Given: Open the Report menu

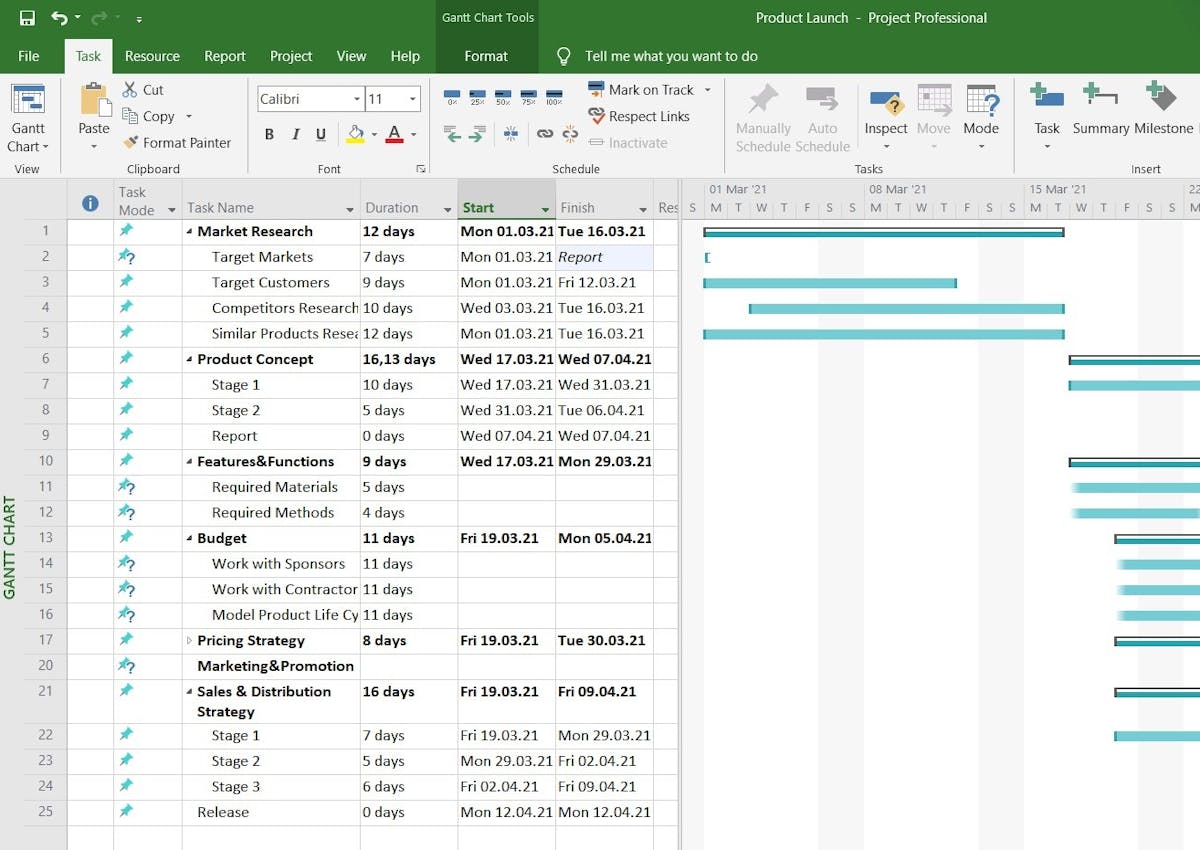Looking at the screenshot, I should click(224, 56).
